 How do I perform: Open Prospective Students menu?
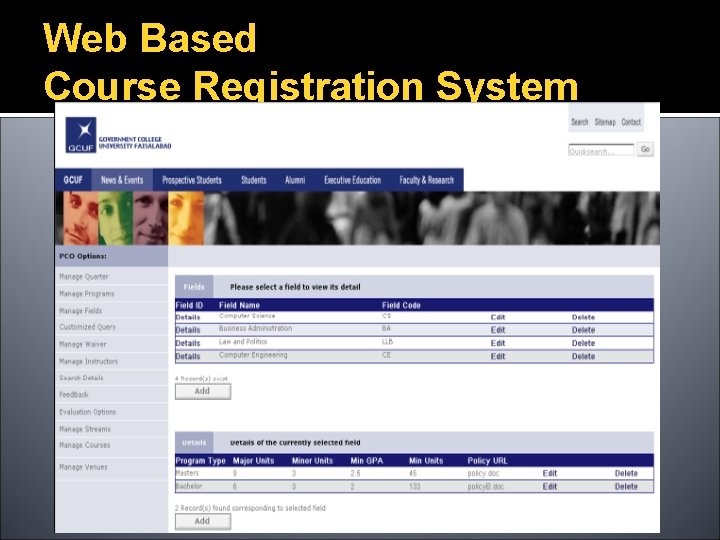pyautogui.click(x=192, y=180)
